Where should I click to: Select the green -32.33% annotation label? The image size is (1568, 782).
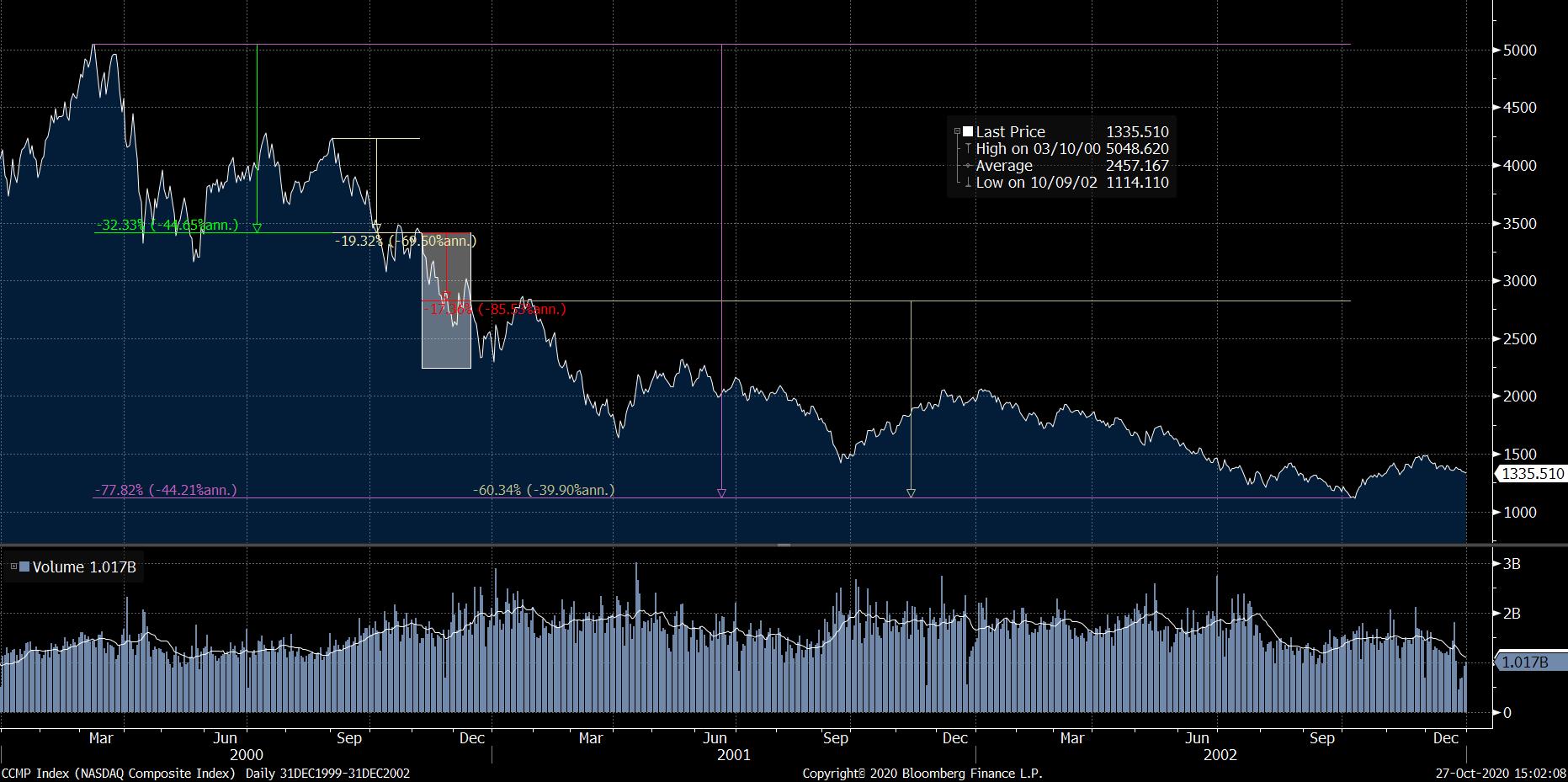tap(167, 226)
